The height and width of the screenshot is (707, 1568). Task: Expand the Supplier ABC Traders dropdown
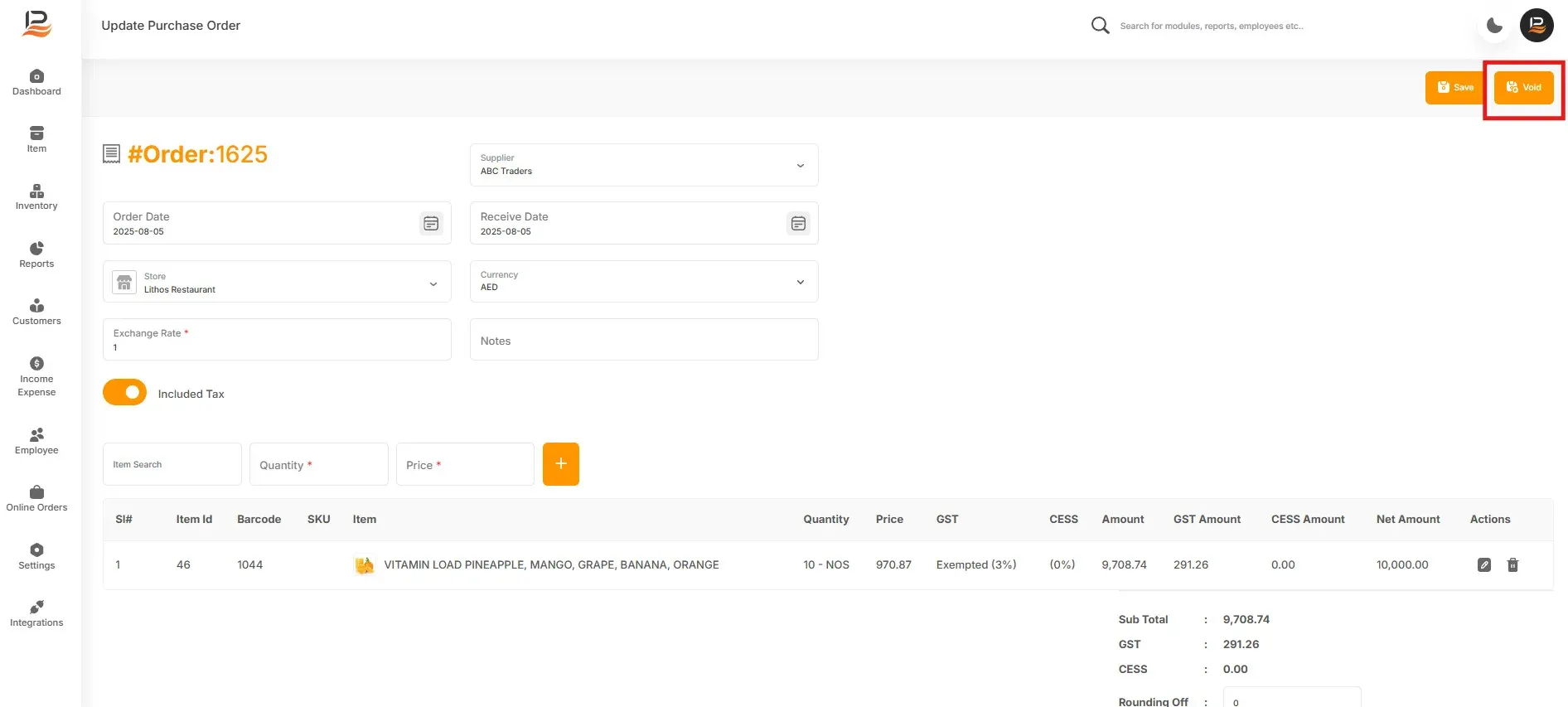tap(644, 165)
